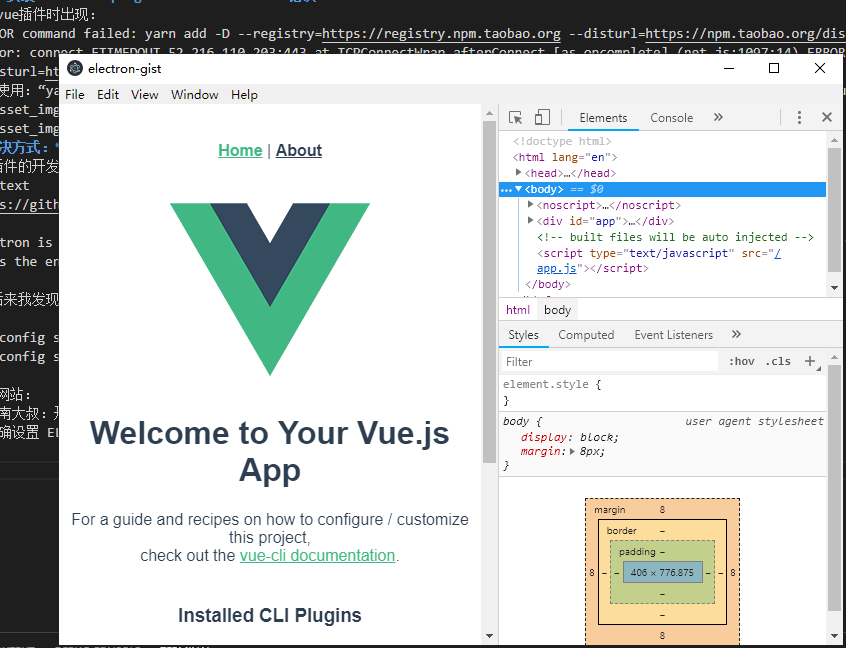Show more Styles pane tabs
Screen dimensions: 846x648
coord(736,335)
